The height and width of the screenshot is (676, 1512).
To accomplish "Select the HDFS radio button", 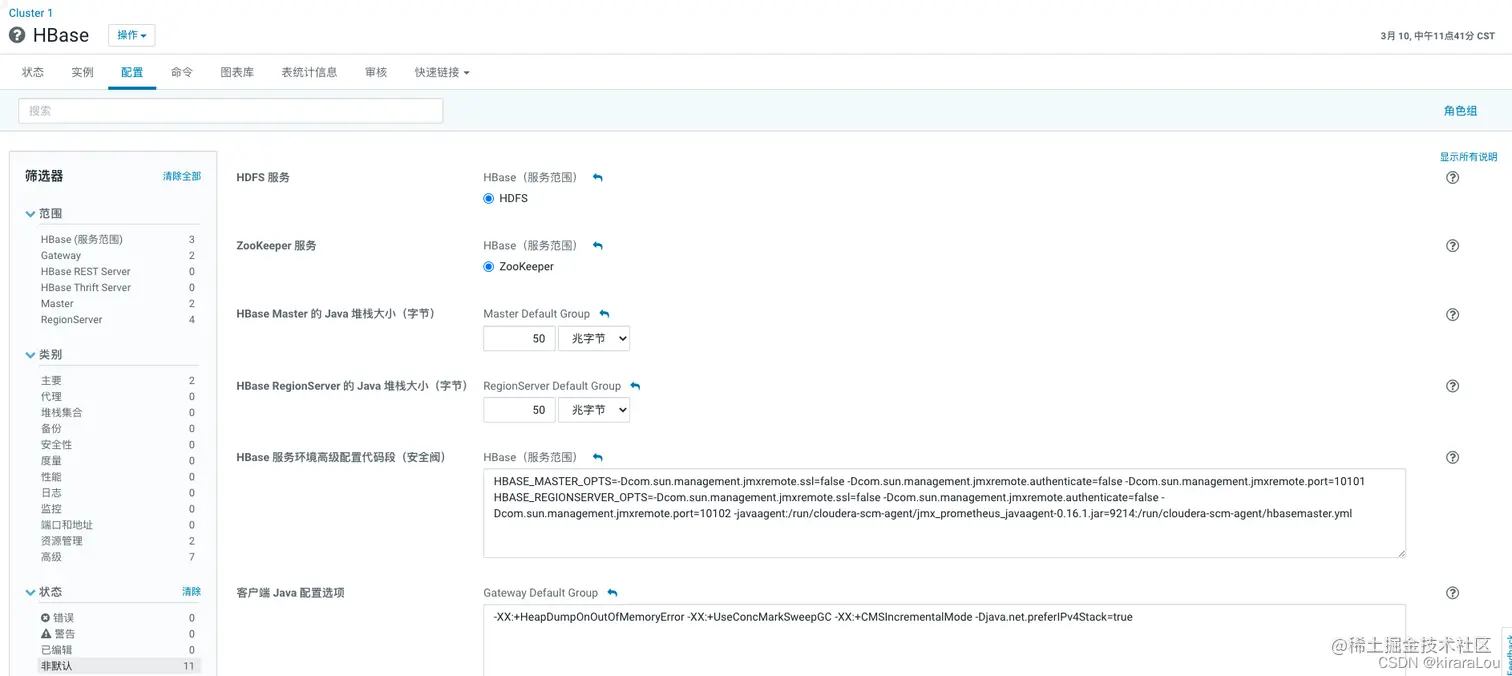I will tap(489, 198).
